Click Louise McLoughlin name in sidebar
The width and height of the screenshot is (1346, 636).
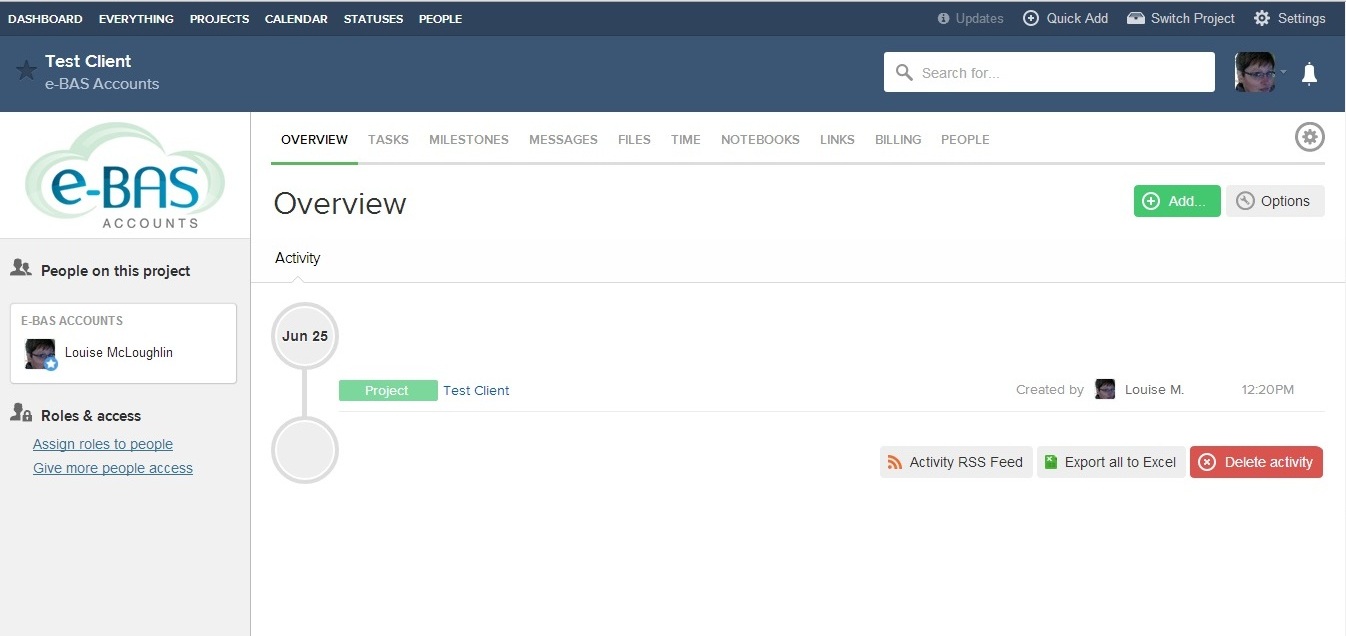pyautogui.click(x=119, y=353)
